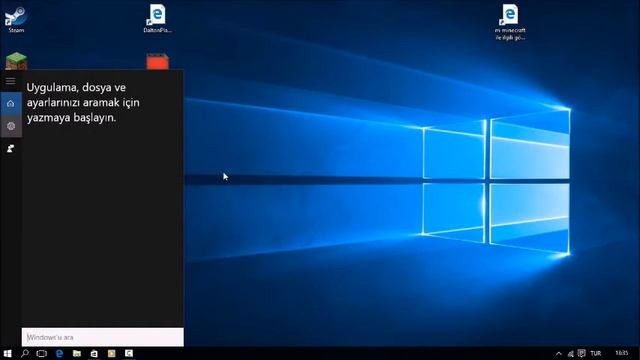Screen dimensions: 640x360
Task: Show hidden system tray icons chevron
Action: [x=559, y=353]
